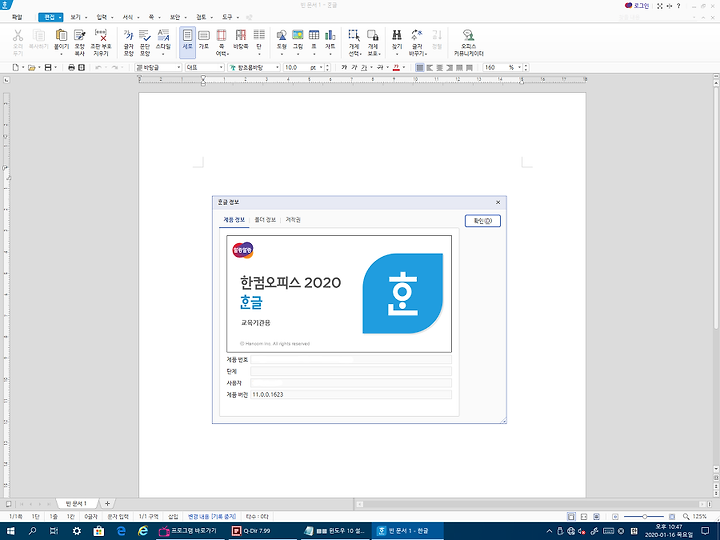Toggle Align left paragraph alignment

[430, 68]
